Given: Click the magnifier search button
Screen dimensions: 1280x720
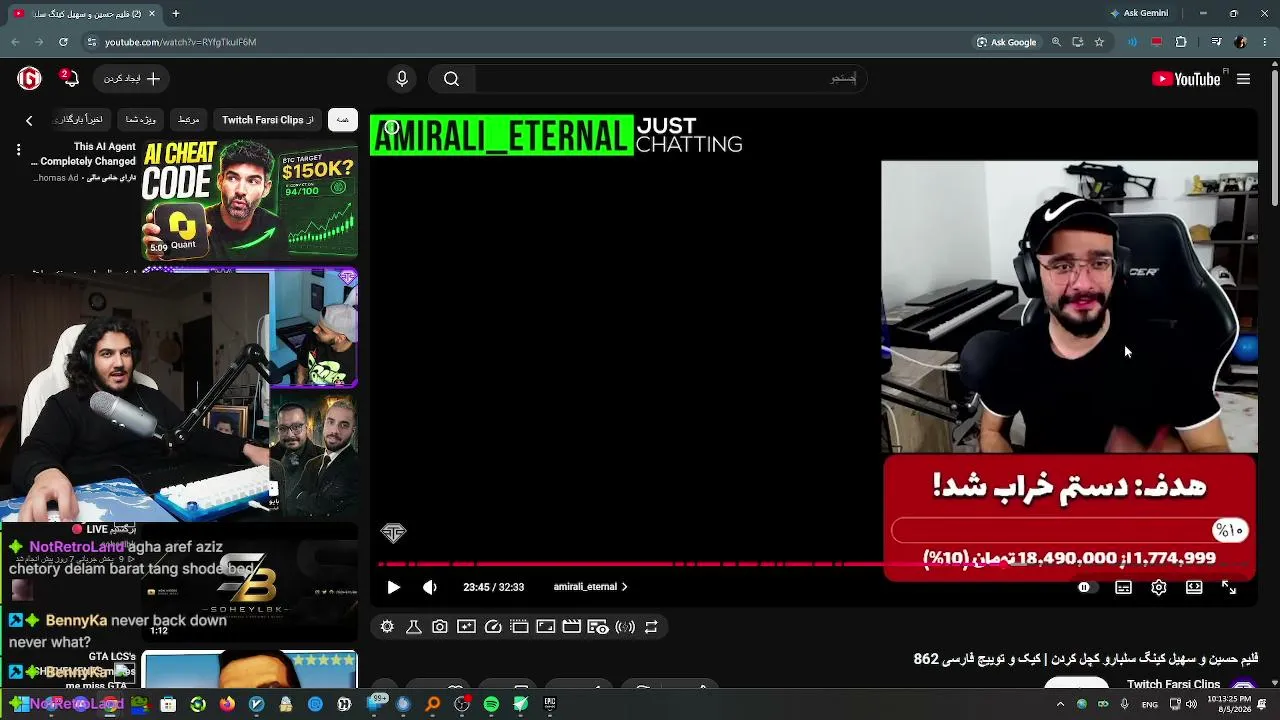Looking at the screenshot, I should pyautogui.click(x=451, y=79).
